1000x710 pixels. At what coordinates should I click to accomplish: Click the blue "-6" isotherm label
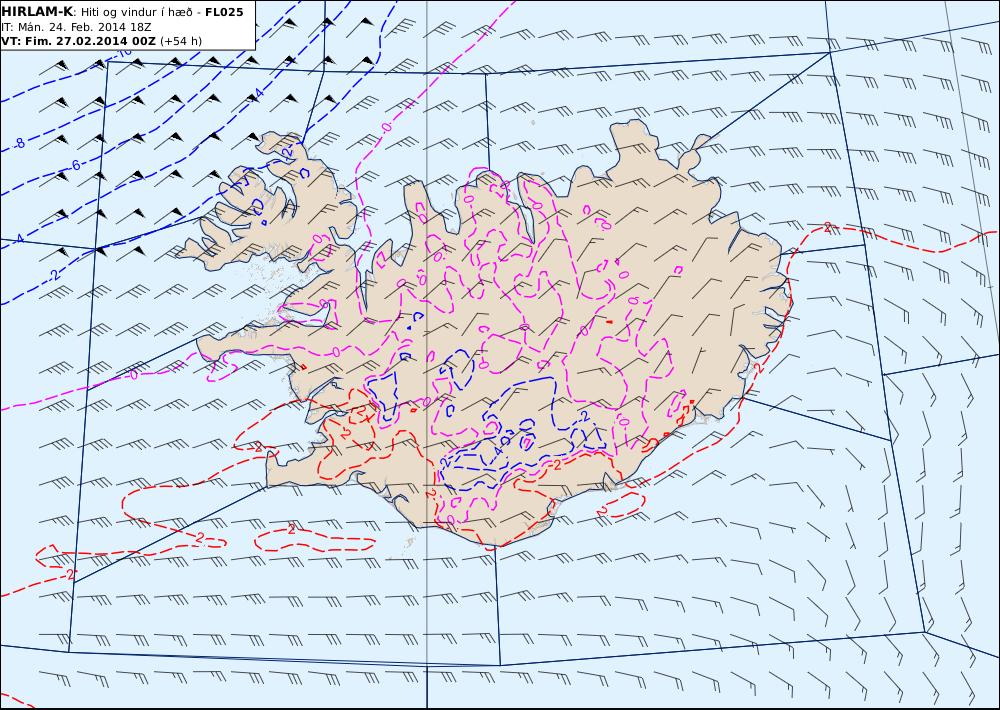tap(74, 165)
